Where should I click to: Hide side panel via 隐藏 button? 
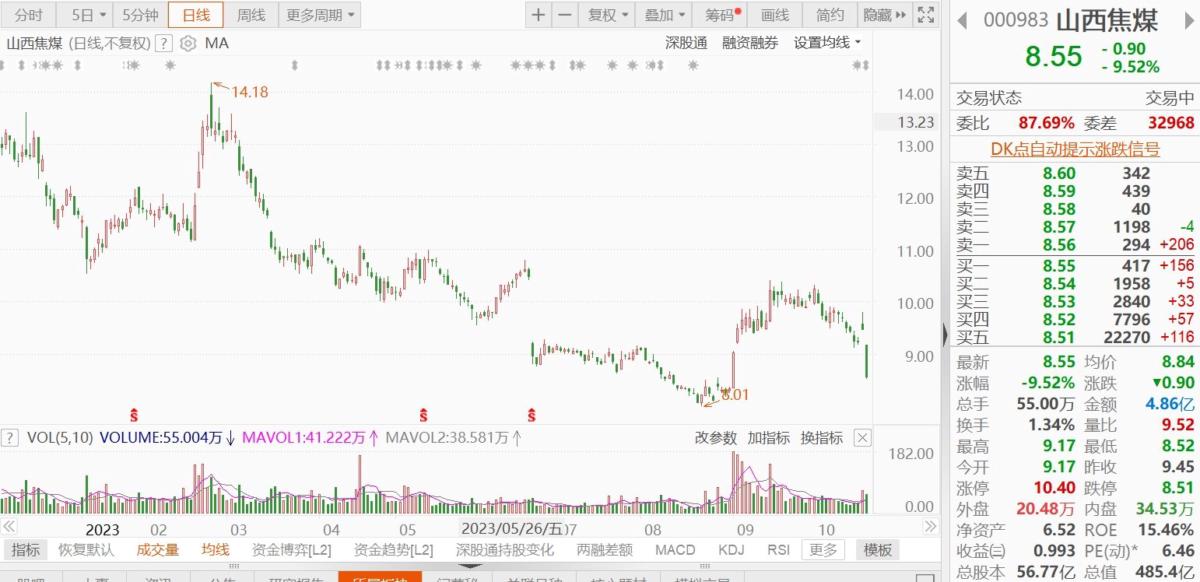pos(885,15)
